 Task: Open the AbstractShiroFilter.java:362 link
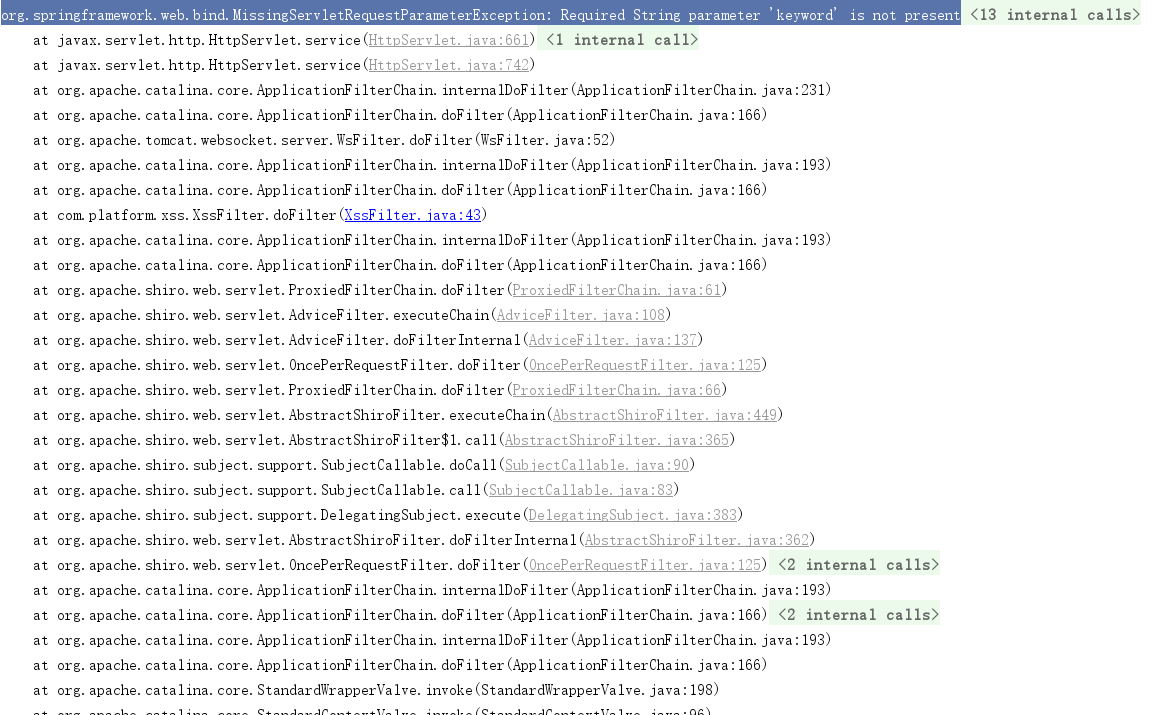pyautogui.click(x=696, y=540)
